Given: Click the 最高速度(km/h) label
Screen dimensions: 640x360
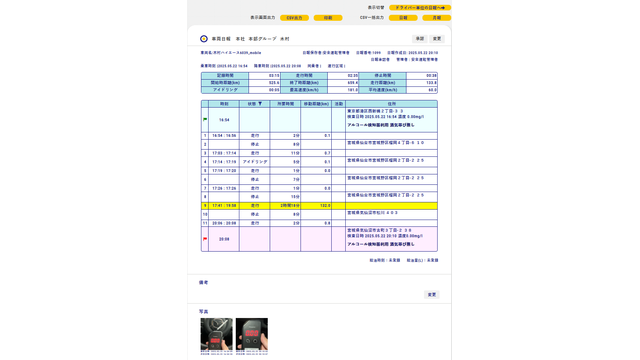Looking at the screenshot, I should tap(304, 90).
